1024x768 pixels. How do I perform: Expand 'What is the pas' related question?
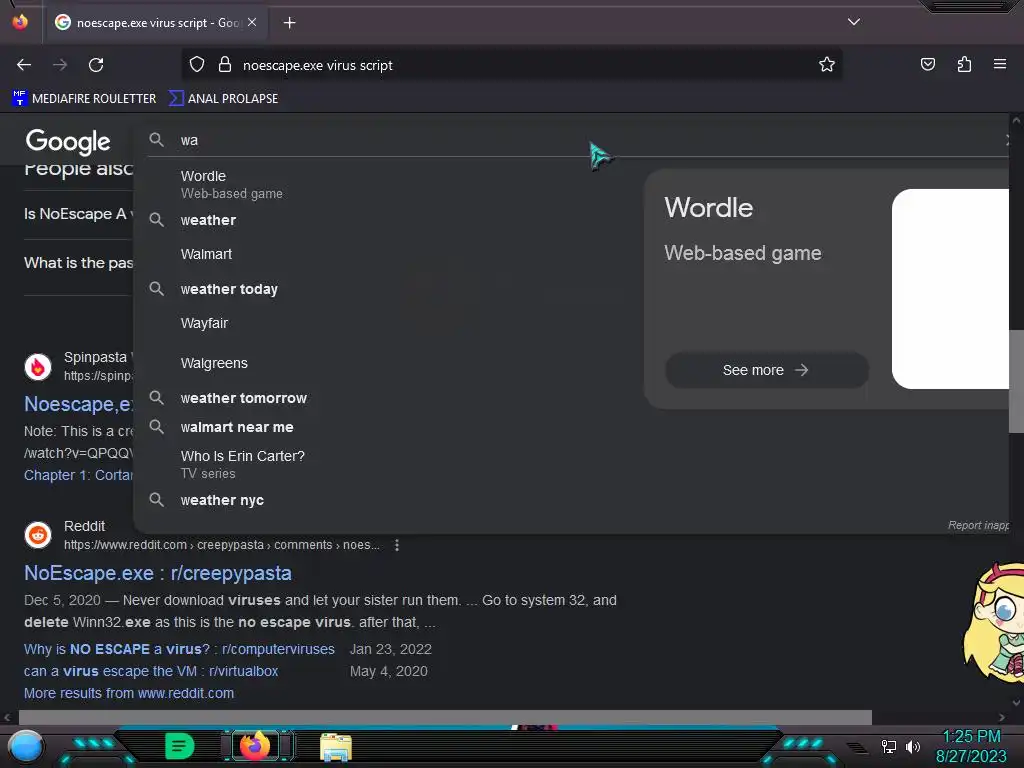(78, 263)
